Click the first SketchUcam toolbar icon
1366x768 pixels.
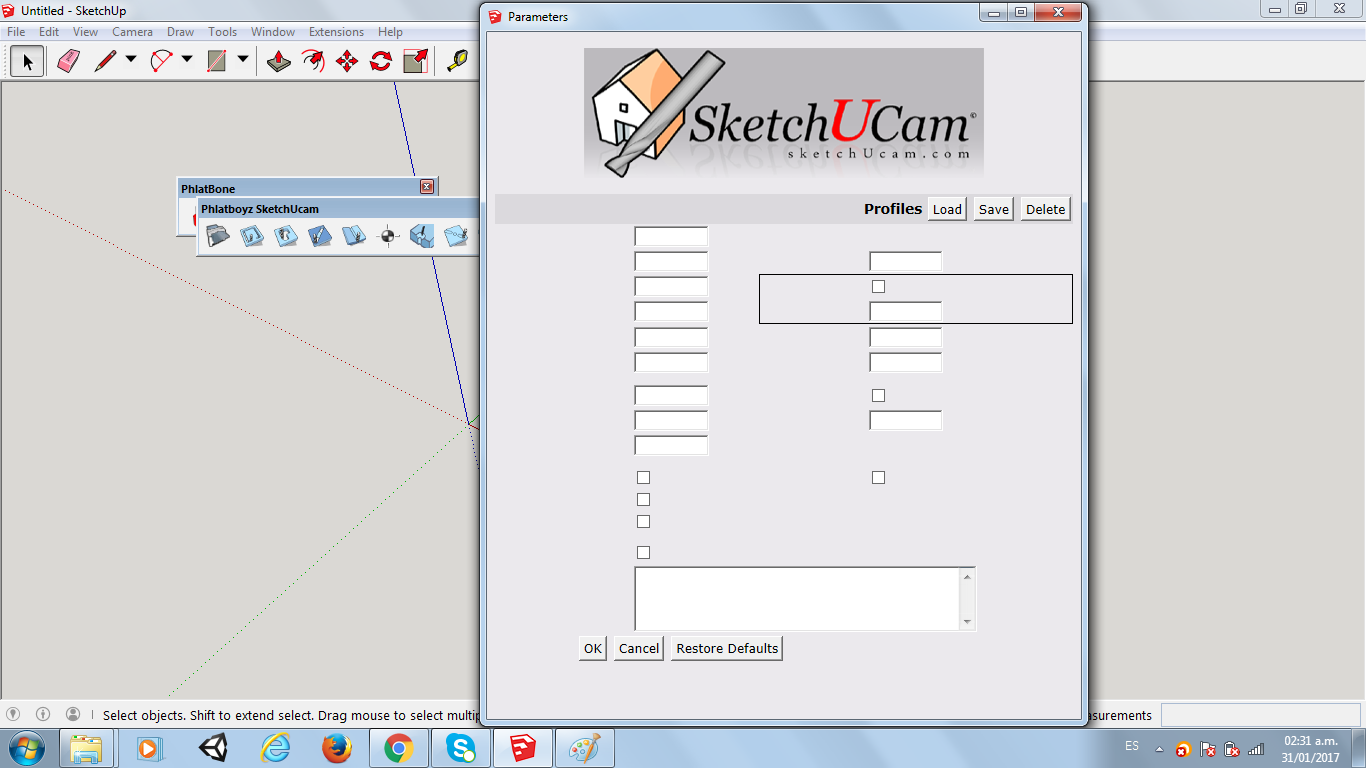[x=218, y=237]
